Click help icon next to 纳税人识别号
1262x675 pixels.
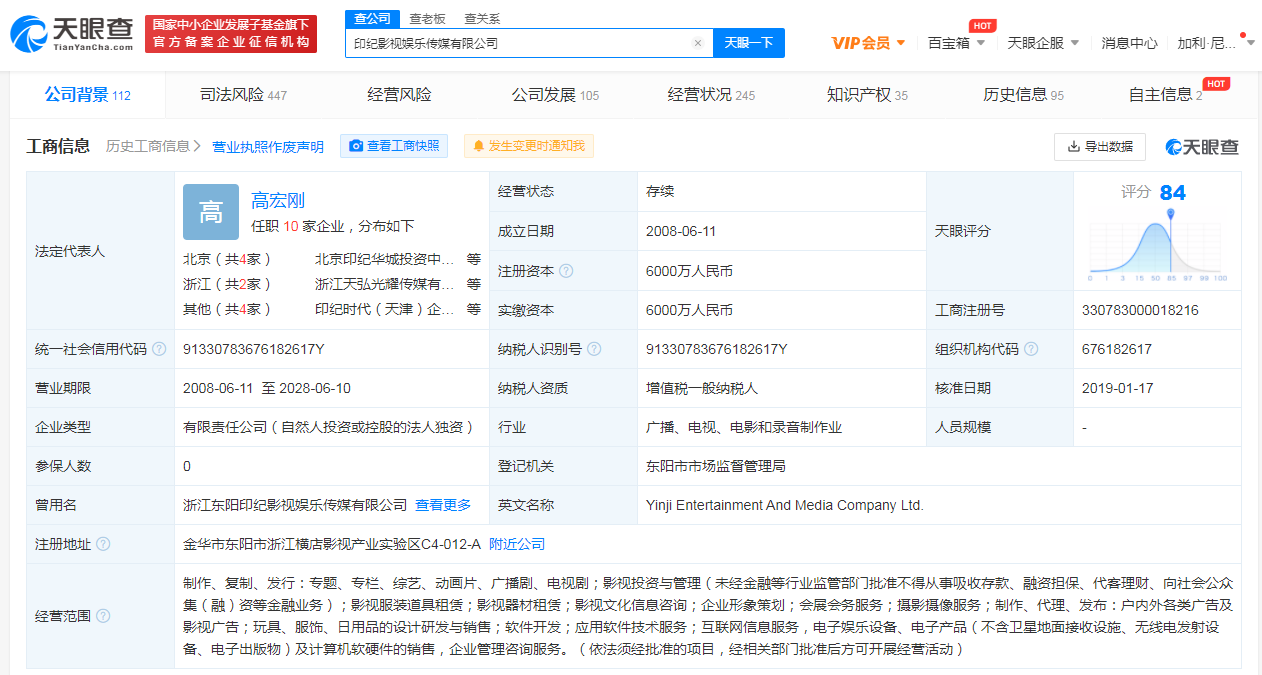point(594,349)
